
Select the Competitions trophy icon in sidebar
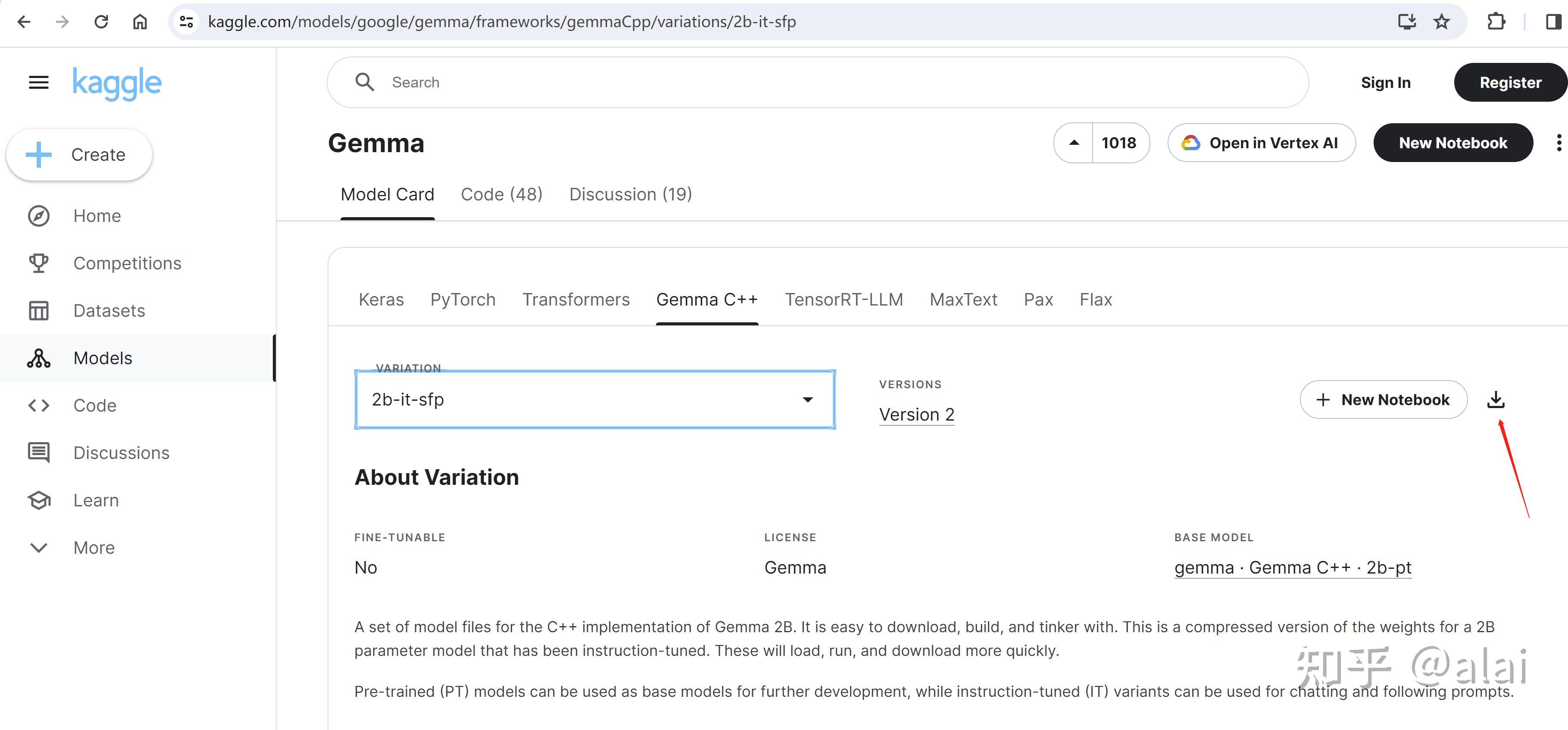coord(38,262)
